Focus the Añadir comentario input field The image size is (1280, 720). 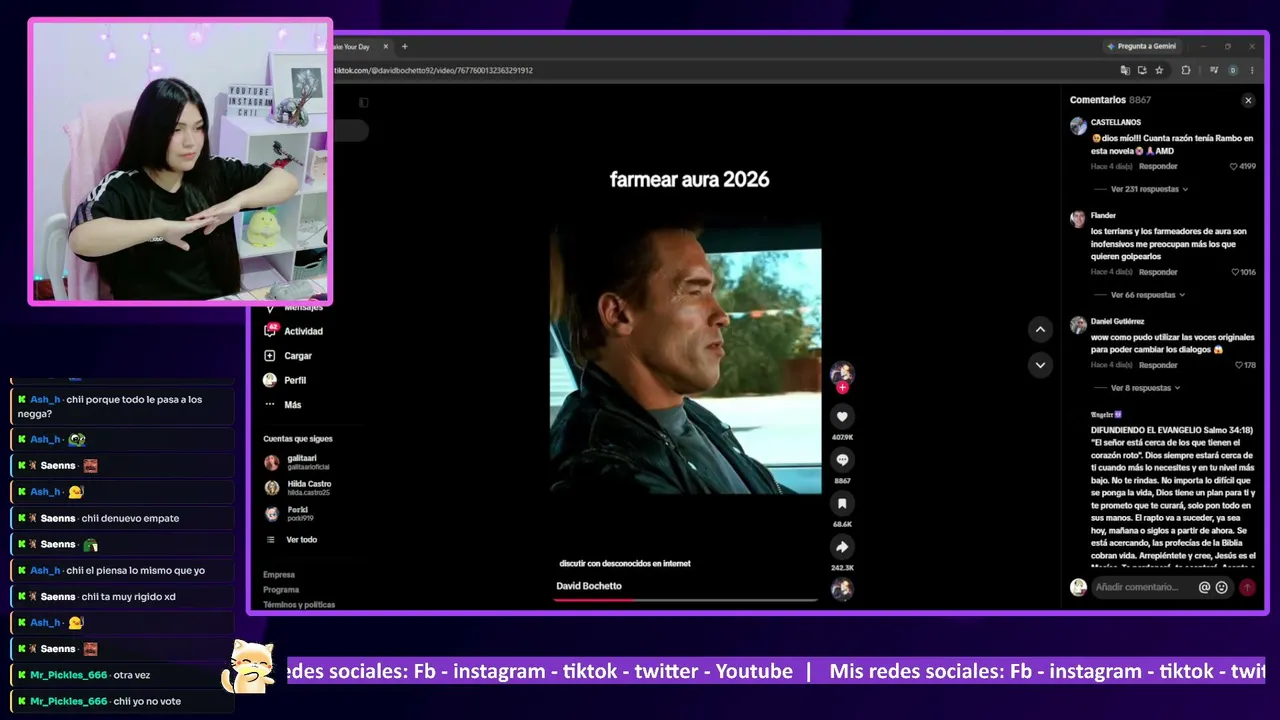coord(1144,588)
